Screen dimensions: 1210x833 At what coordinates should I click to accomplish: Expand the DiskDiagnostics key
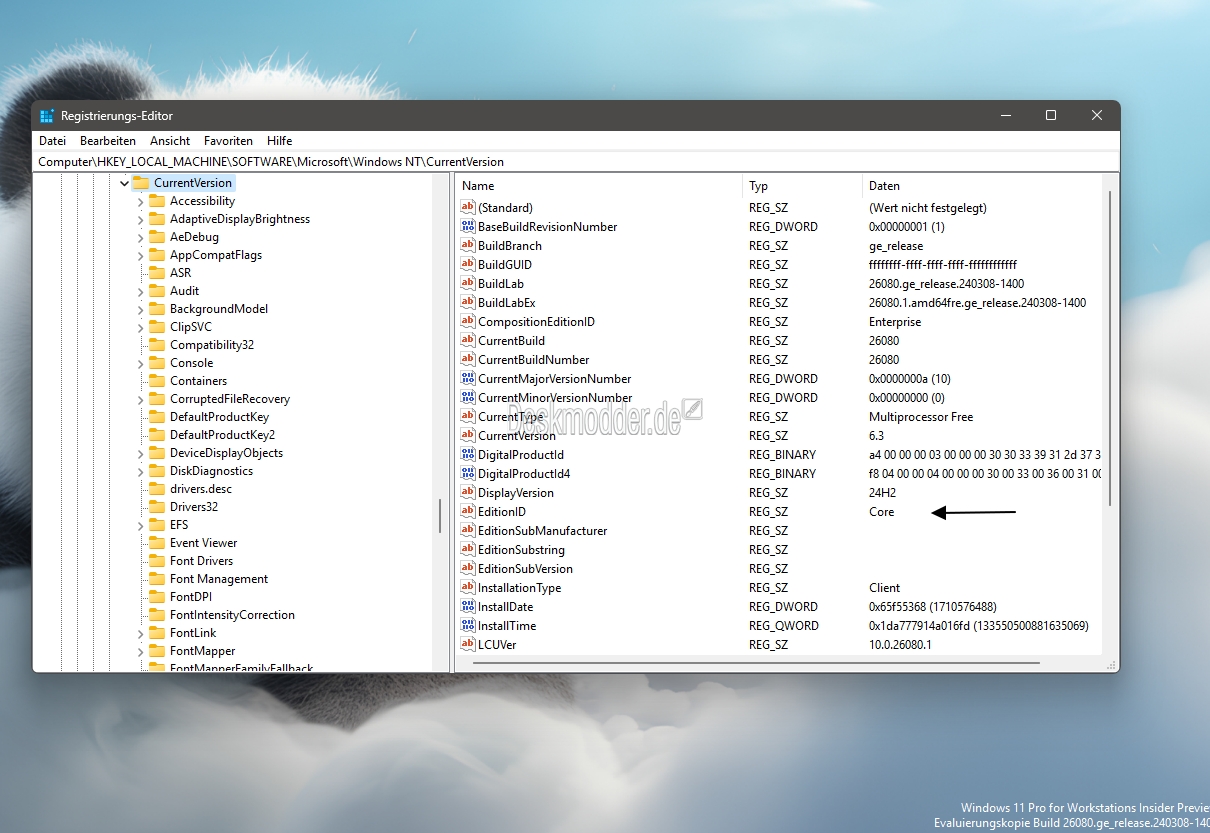(141, 471)
